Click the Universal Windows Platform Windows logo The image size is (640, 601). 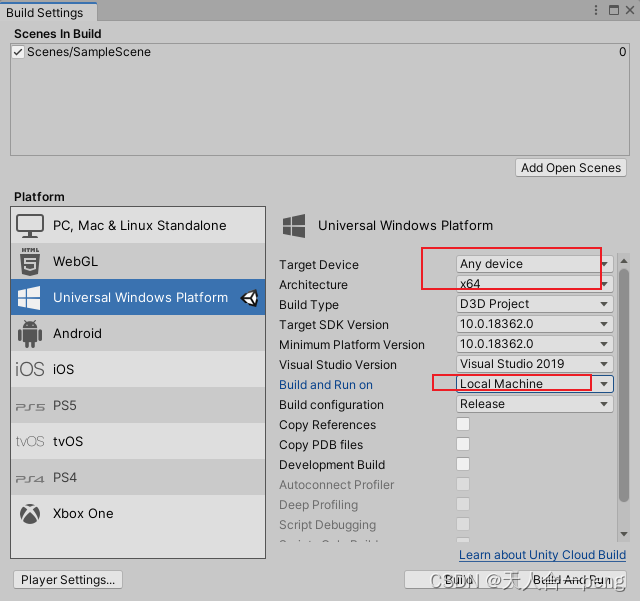click(x=29, y=298)
